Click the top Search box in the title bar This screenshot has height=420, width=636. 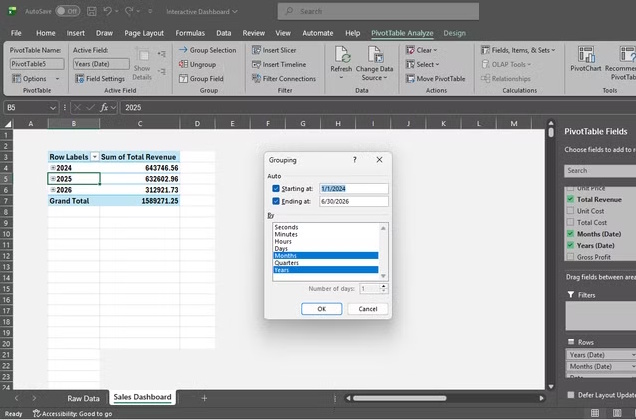click(378, 11)
